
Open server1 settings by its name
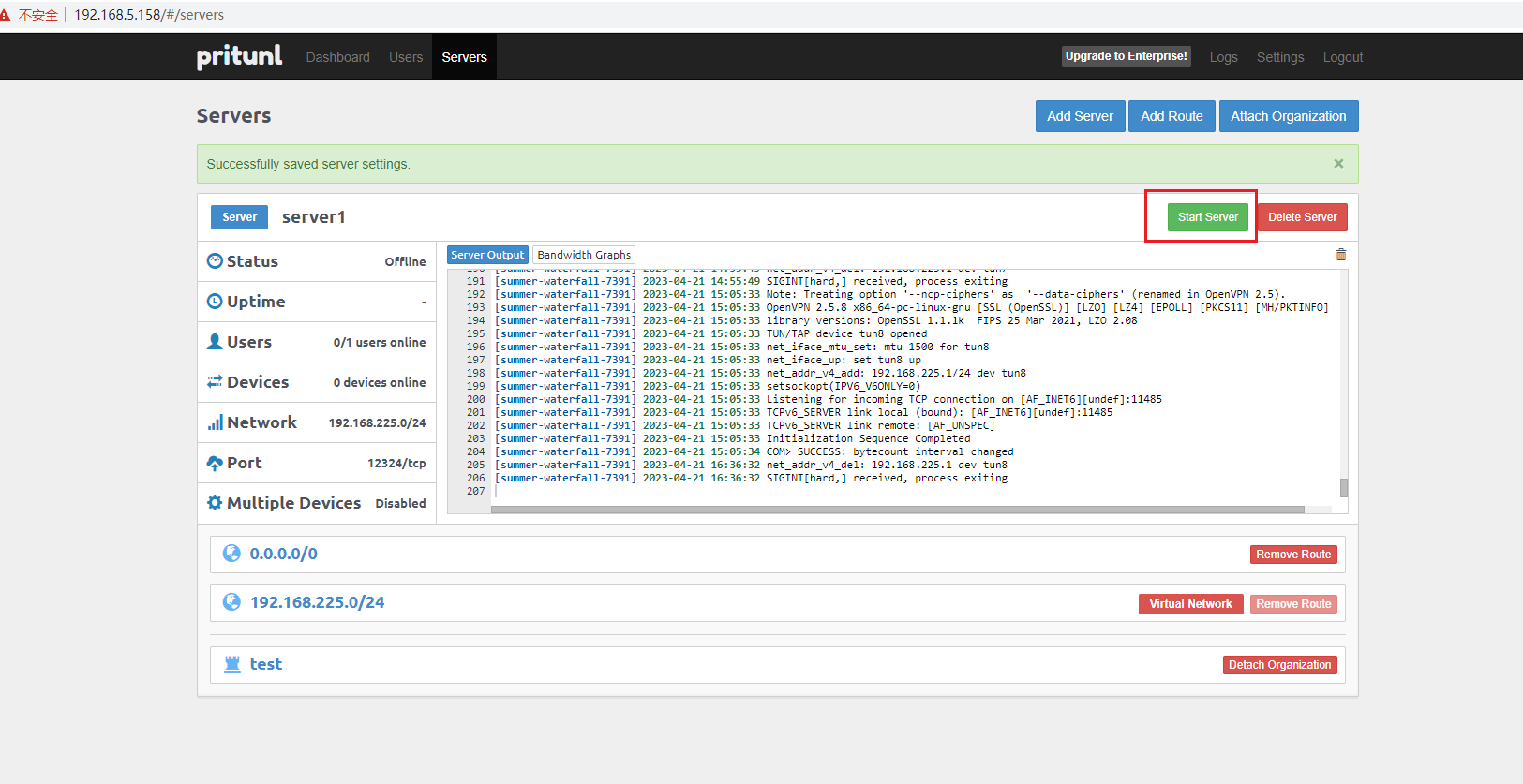coord(314,217)
